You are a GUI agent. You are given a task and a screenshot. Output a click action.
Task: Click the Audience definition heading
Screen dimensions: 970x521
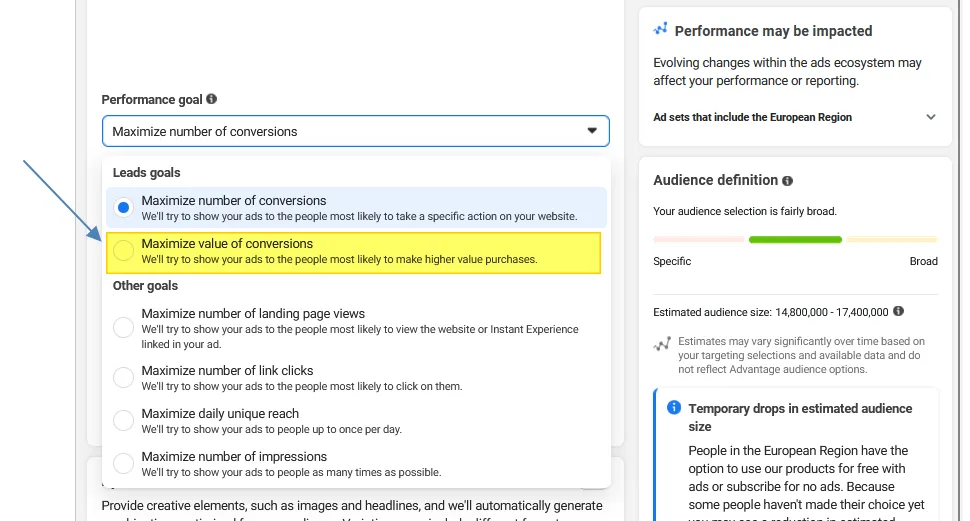coord(716,180)
